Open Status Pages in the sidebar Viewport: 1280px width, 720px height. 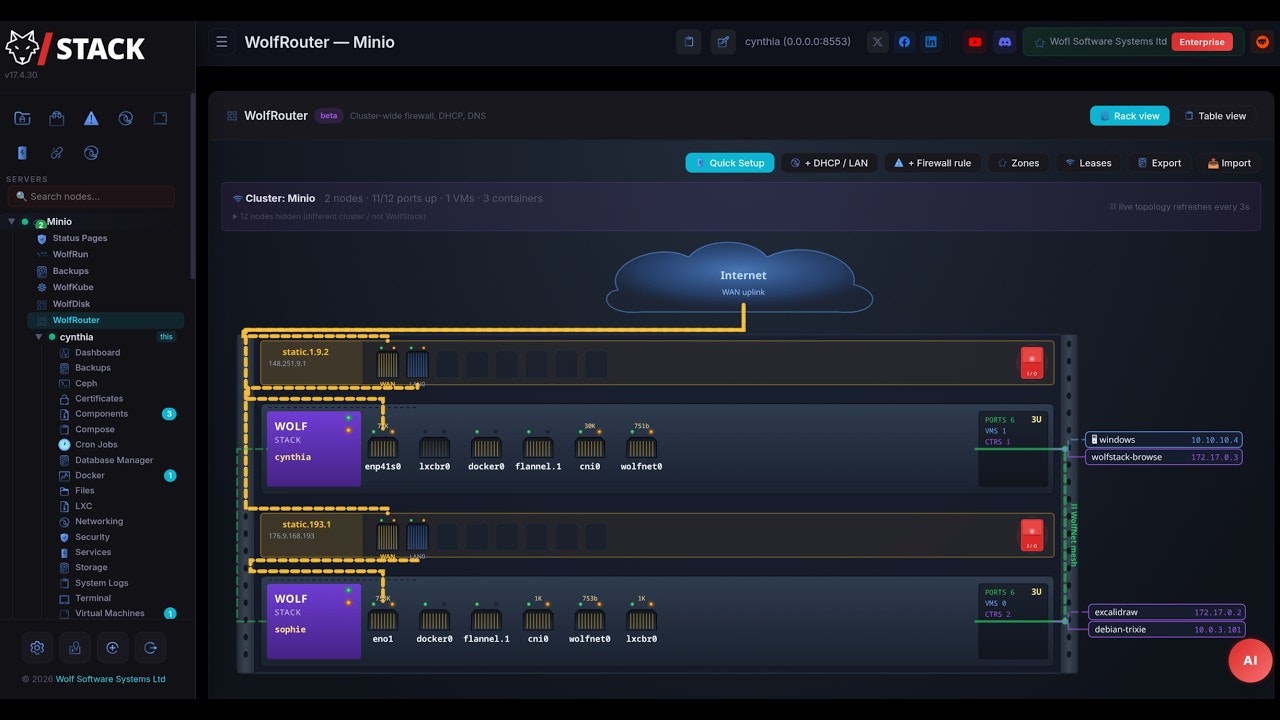79,238
